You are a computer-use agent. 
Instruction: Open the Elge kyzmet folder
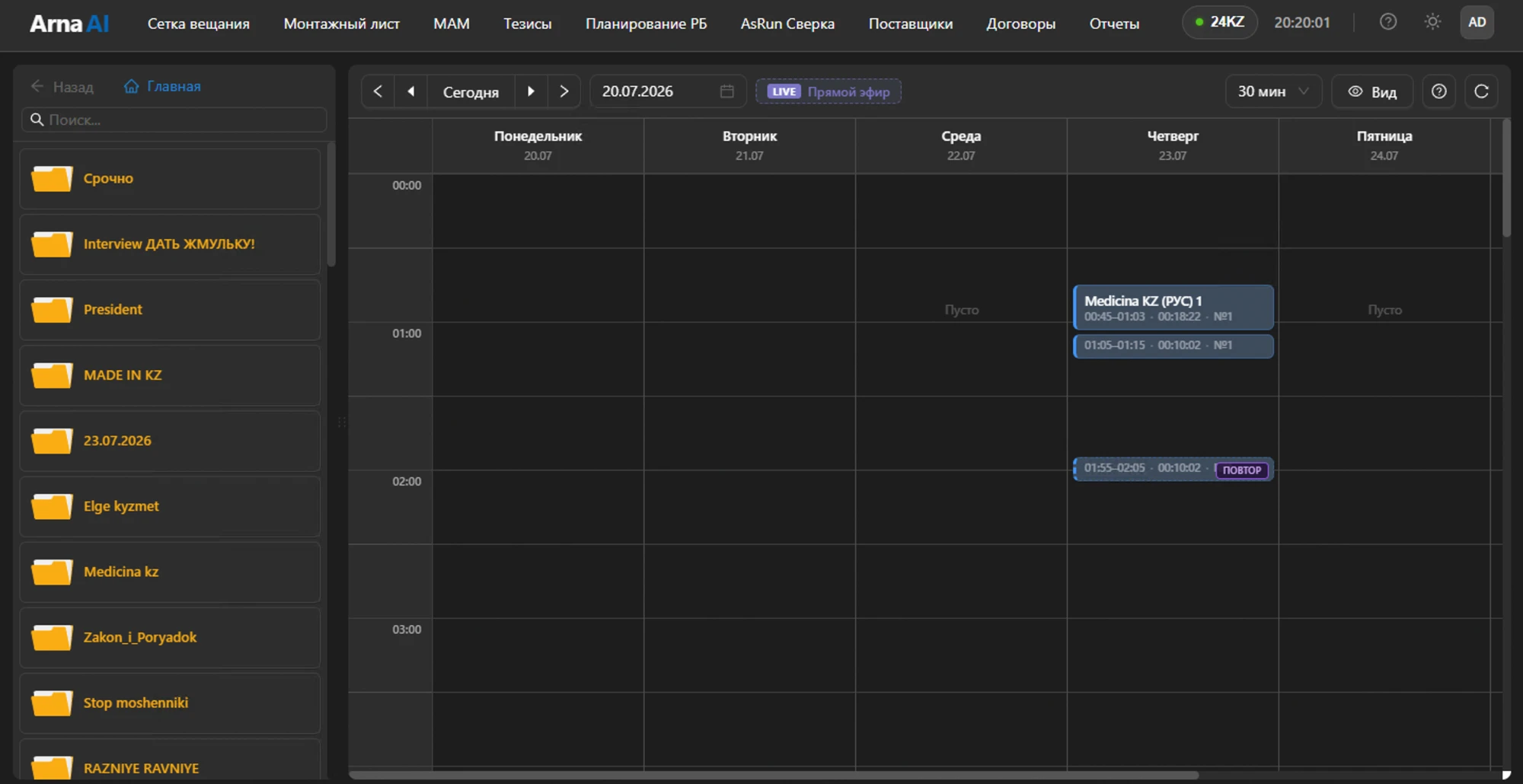[x=170, y=506]
